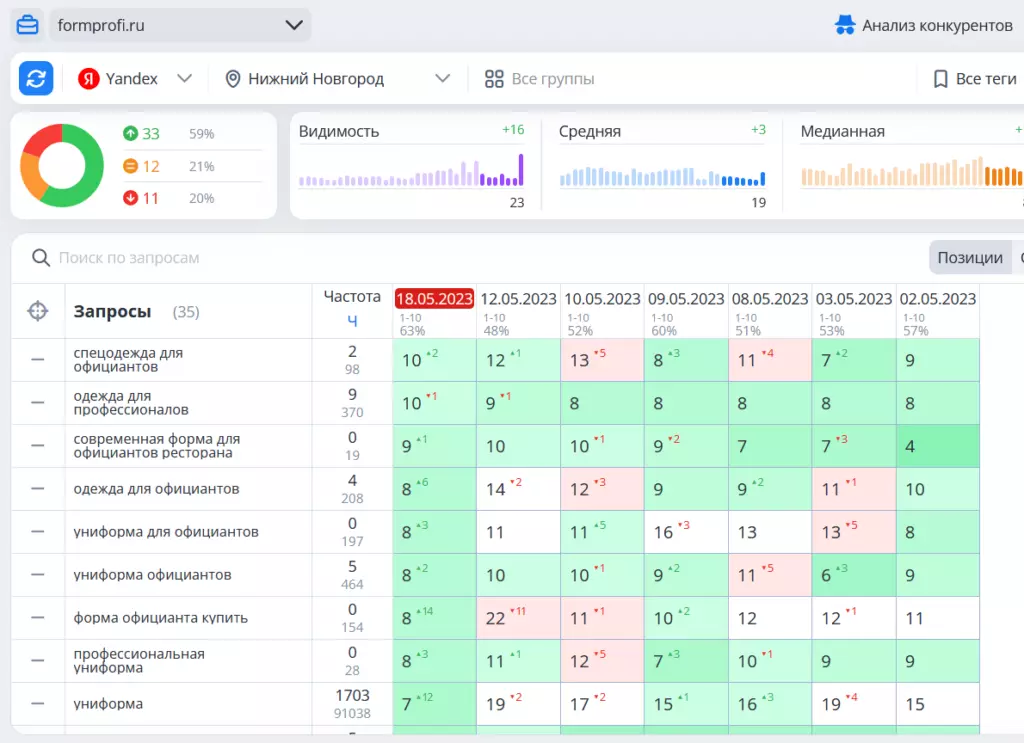Click the dash icon beside 'одежда для официантов'
The width and height of the screenshot is (1024, 743).
[x=38, y=488]
